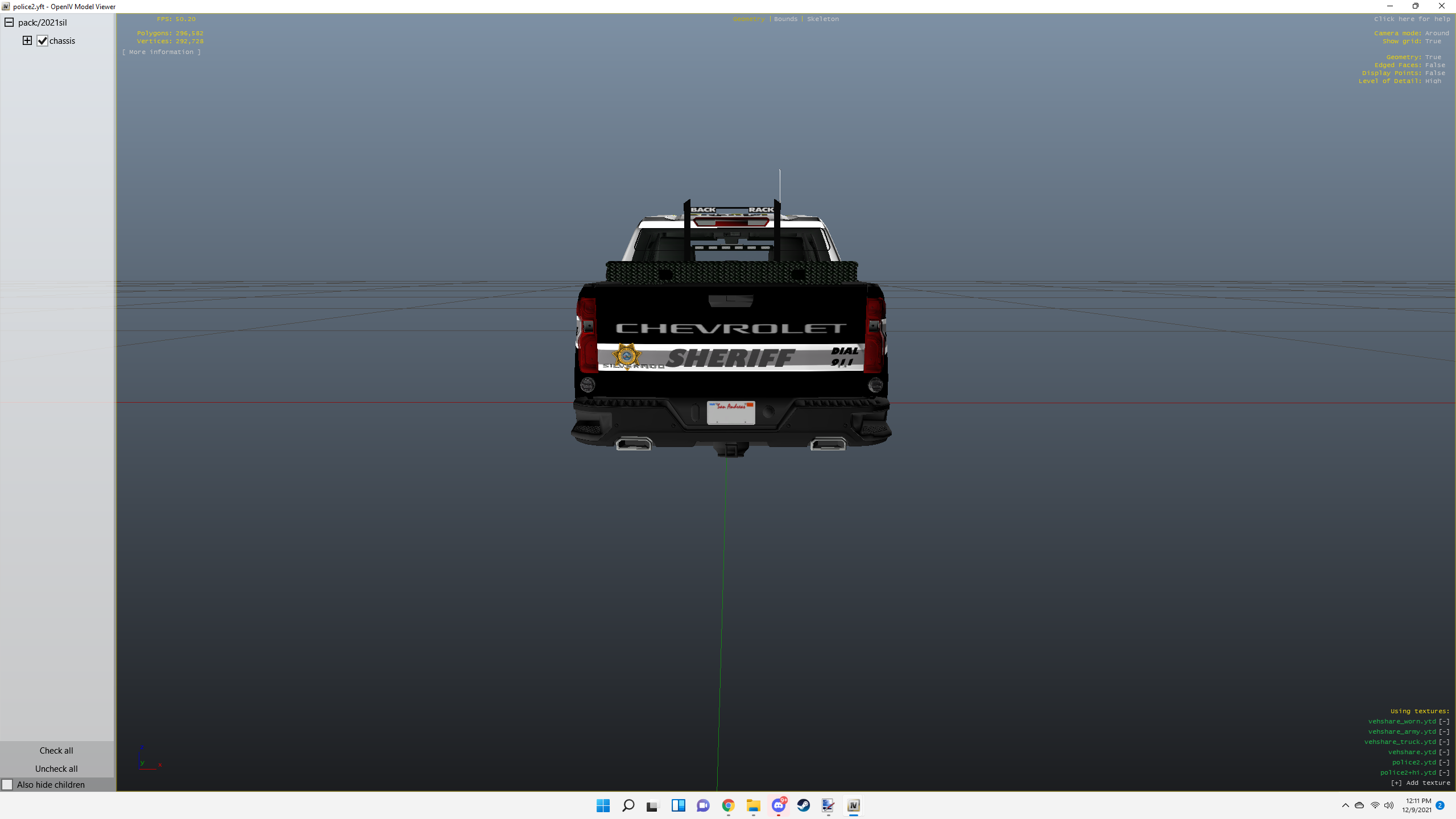This screenshot has width=1456, height=819.
Task: Switch to the Bounds view tab
Action: tap(785, 19)
